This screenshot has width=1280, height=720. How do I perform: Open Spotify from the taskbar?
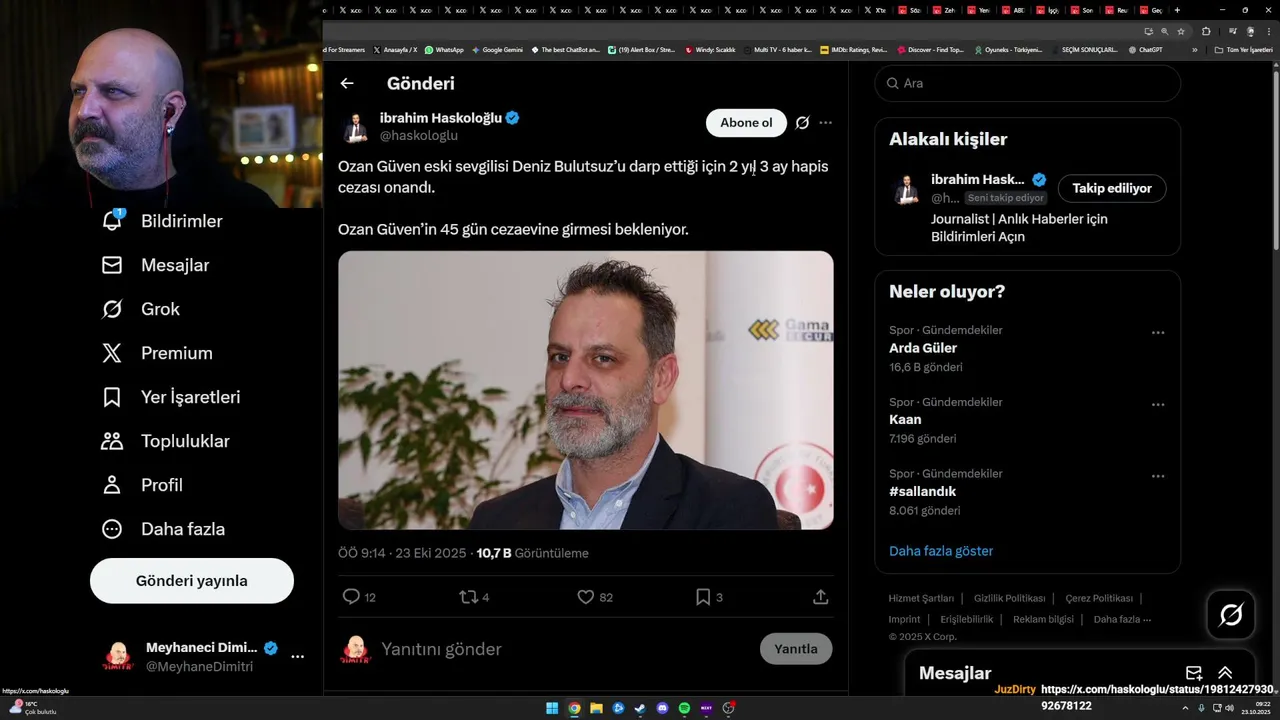click(x=684, y=708)
